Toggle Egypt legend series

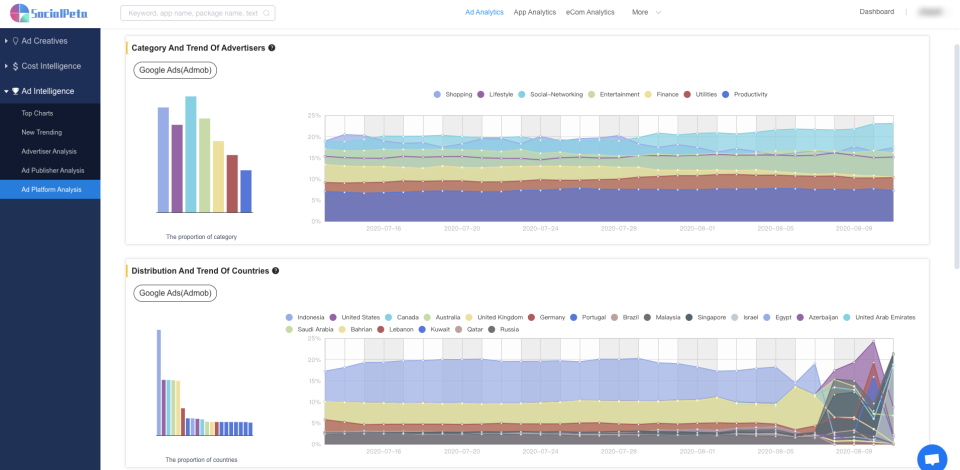(x=778, y=317)
